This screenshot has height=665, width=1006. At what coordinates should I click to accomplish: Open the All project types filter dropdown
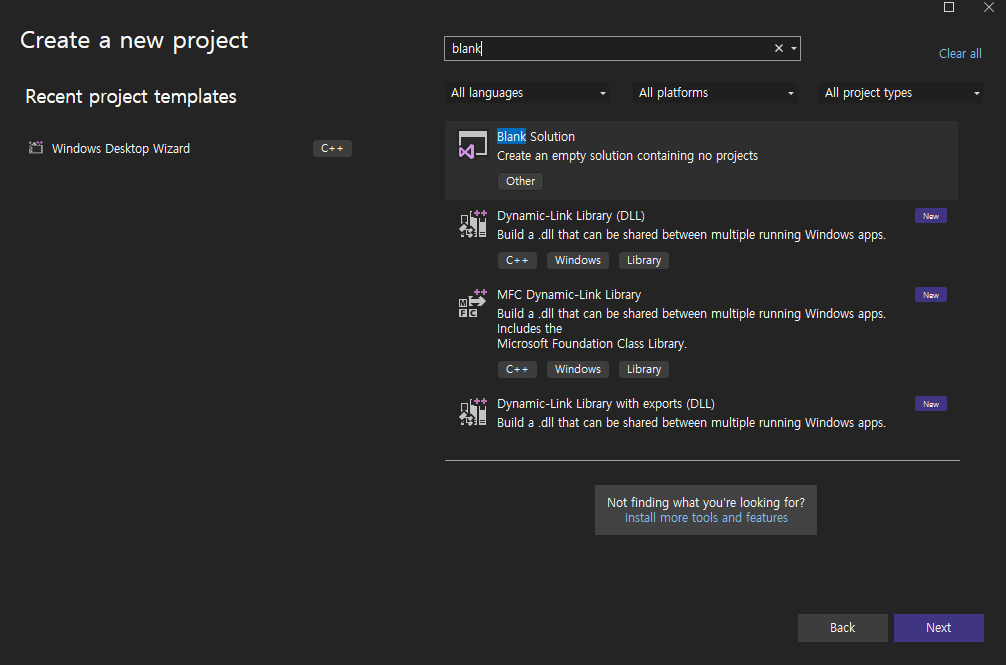click(x=900, y=93)
